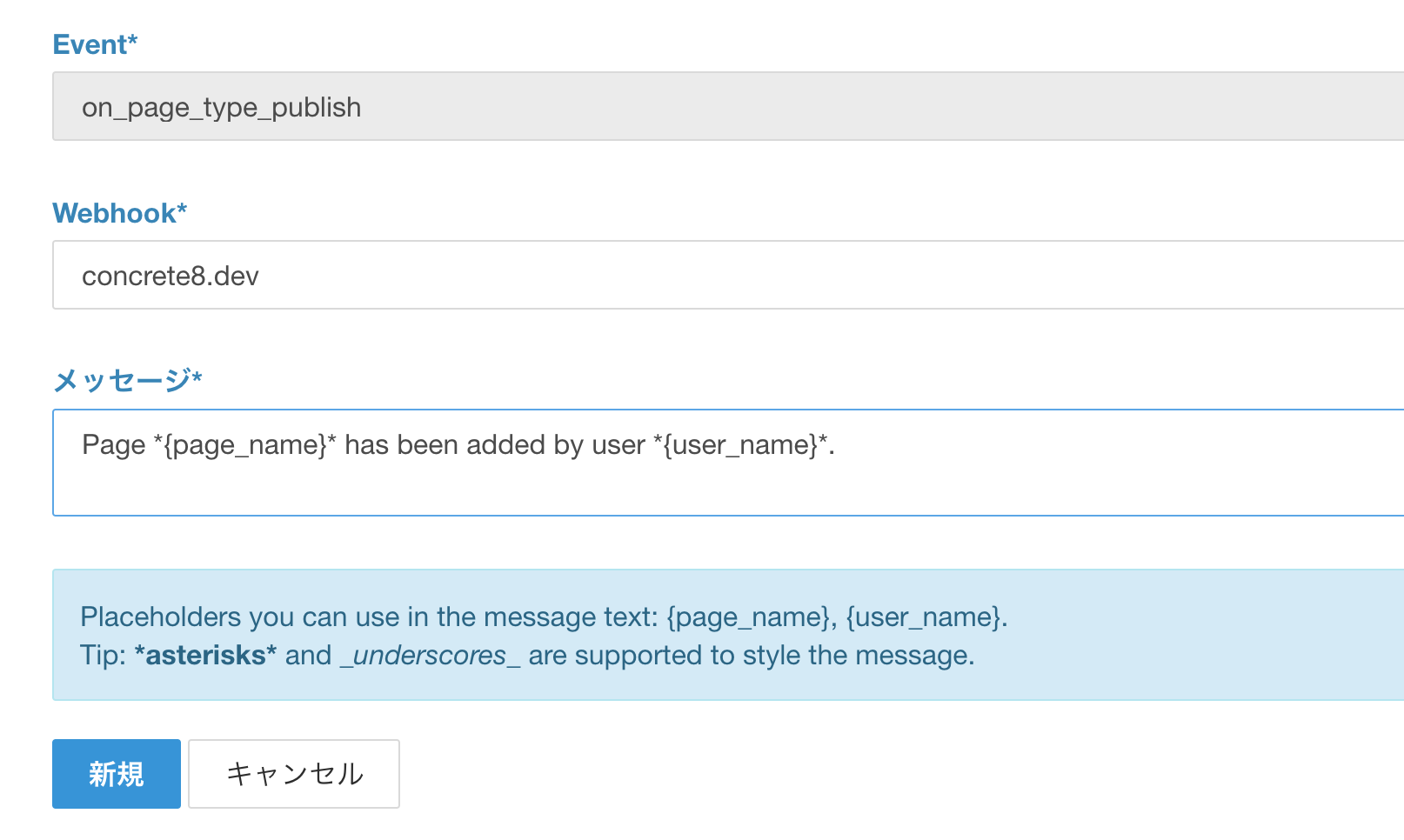The height and width of the screenshot is (840, 1404).
Task: Click the blue 新規 button
Action: (x=117, y=774)
